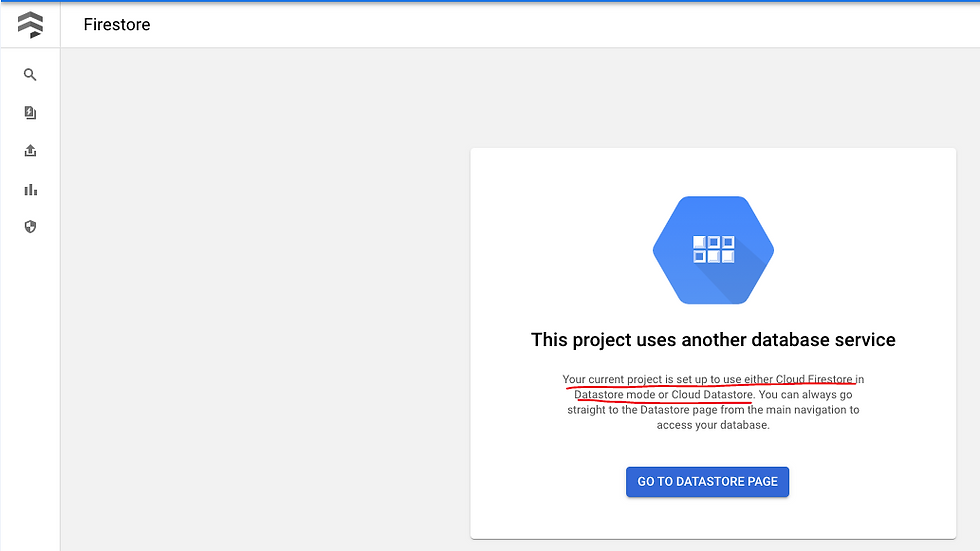Viewport: 980px width, 551px height.
Task: Open the security shield sidebar icon
Action: pos(30,227)
